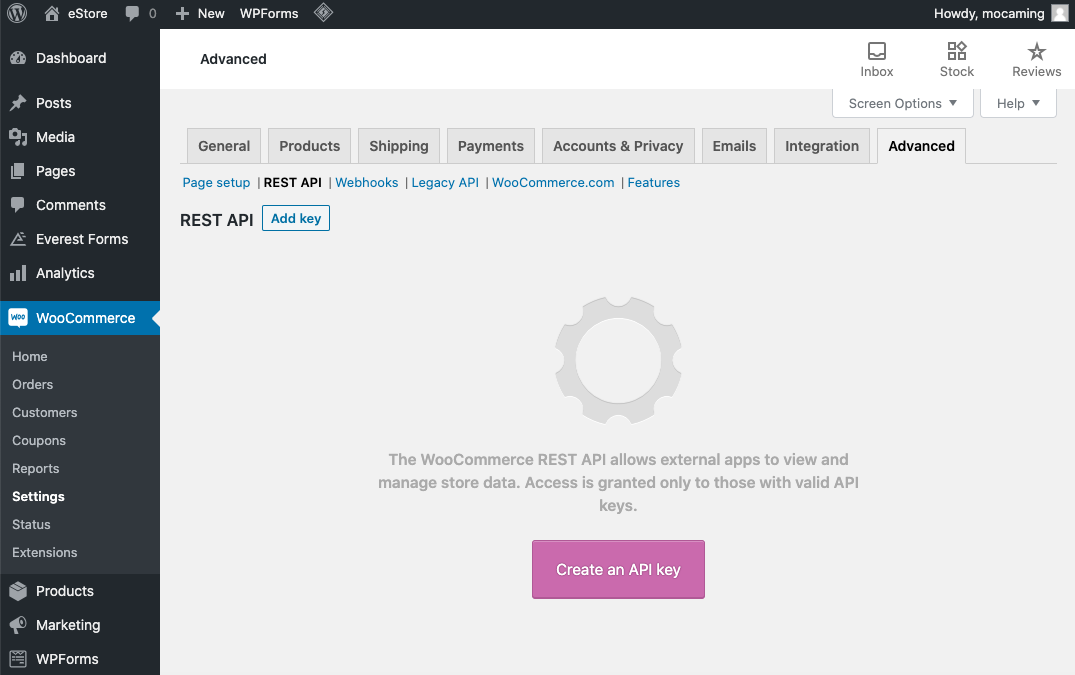Screen dimensions: 1075x675
Task: Open the comments bubble icon in admin bar
Action: pos(132,14)
